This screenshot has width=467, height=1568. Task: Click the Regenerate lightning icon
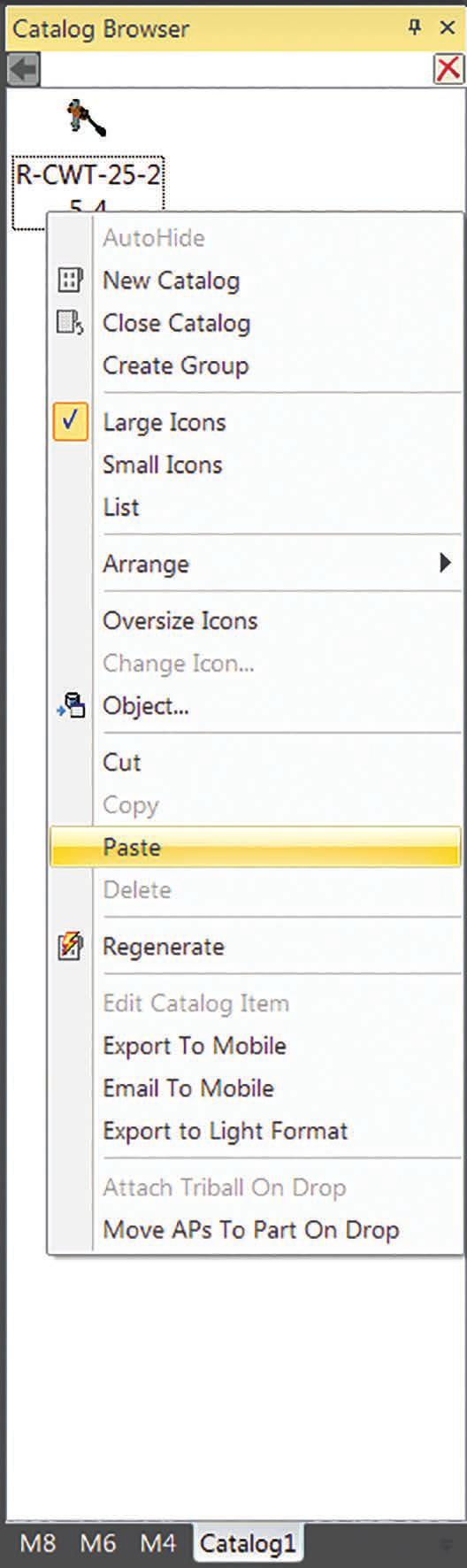coord(70,946)
